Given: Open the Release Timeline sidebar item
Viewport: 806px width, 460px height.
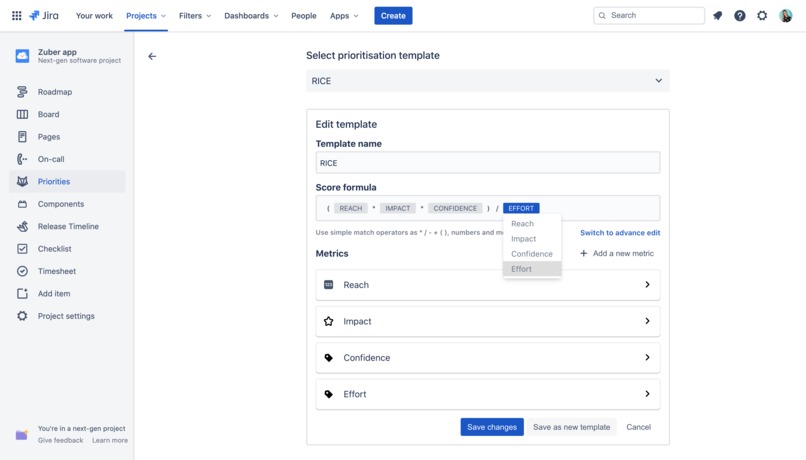Looking at the screenshot, I should 67,226.
